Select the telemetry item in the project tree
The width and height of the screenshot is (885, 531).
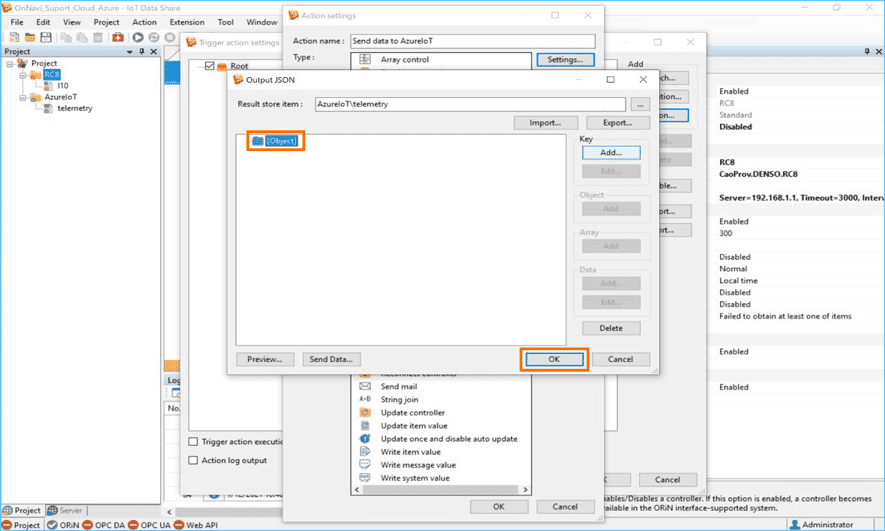(x=75, y=108)
